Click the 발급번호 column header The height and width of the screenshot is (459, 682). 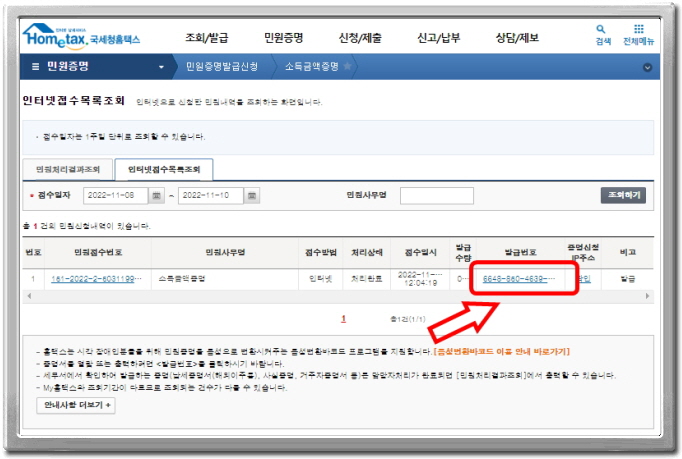520,252
